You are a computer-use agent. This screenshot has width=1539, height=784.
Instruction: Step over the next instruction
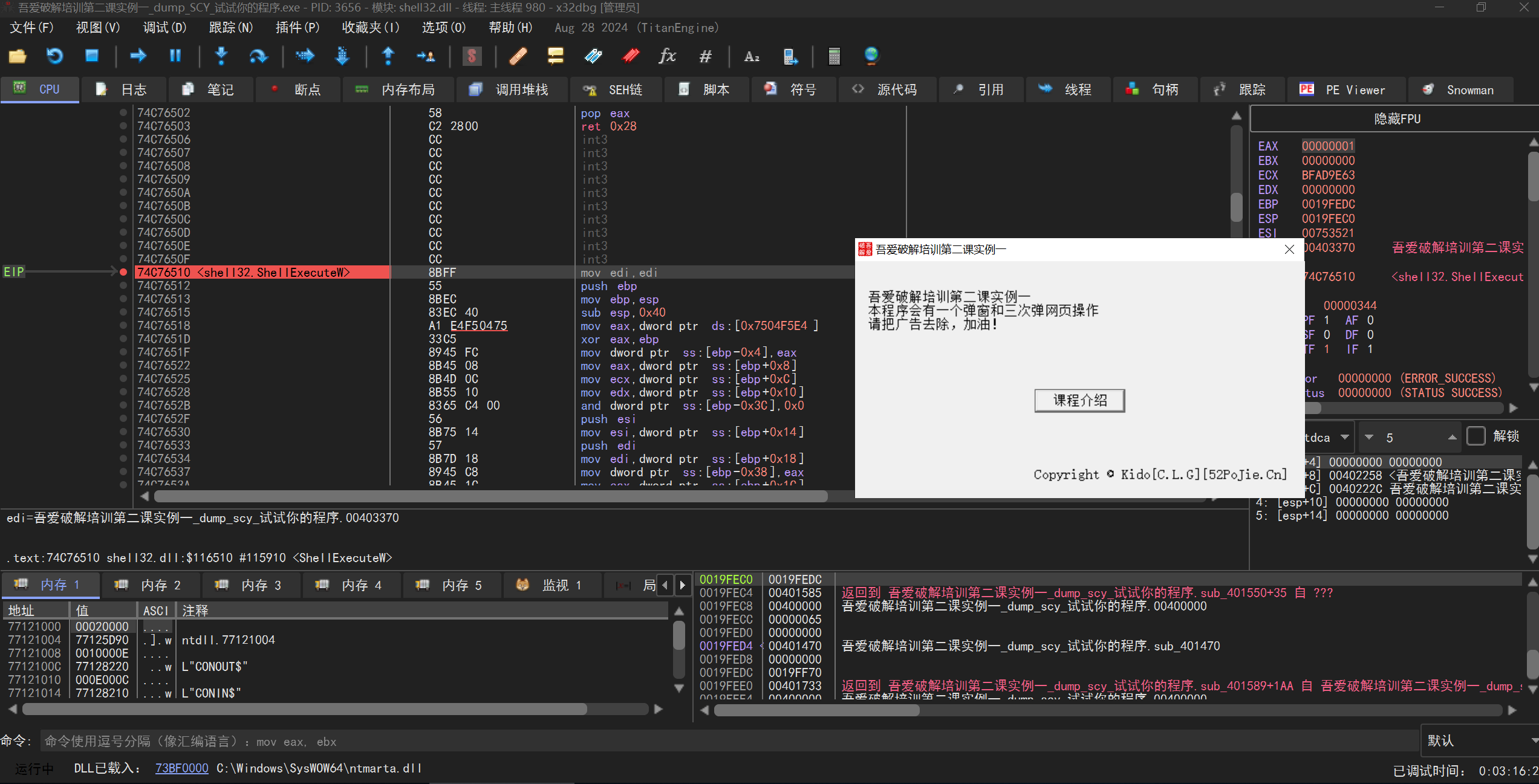pyautogui.click(x=258, y=56)
